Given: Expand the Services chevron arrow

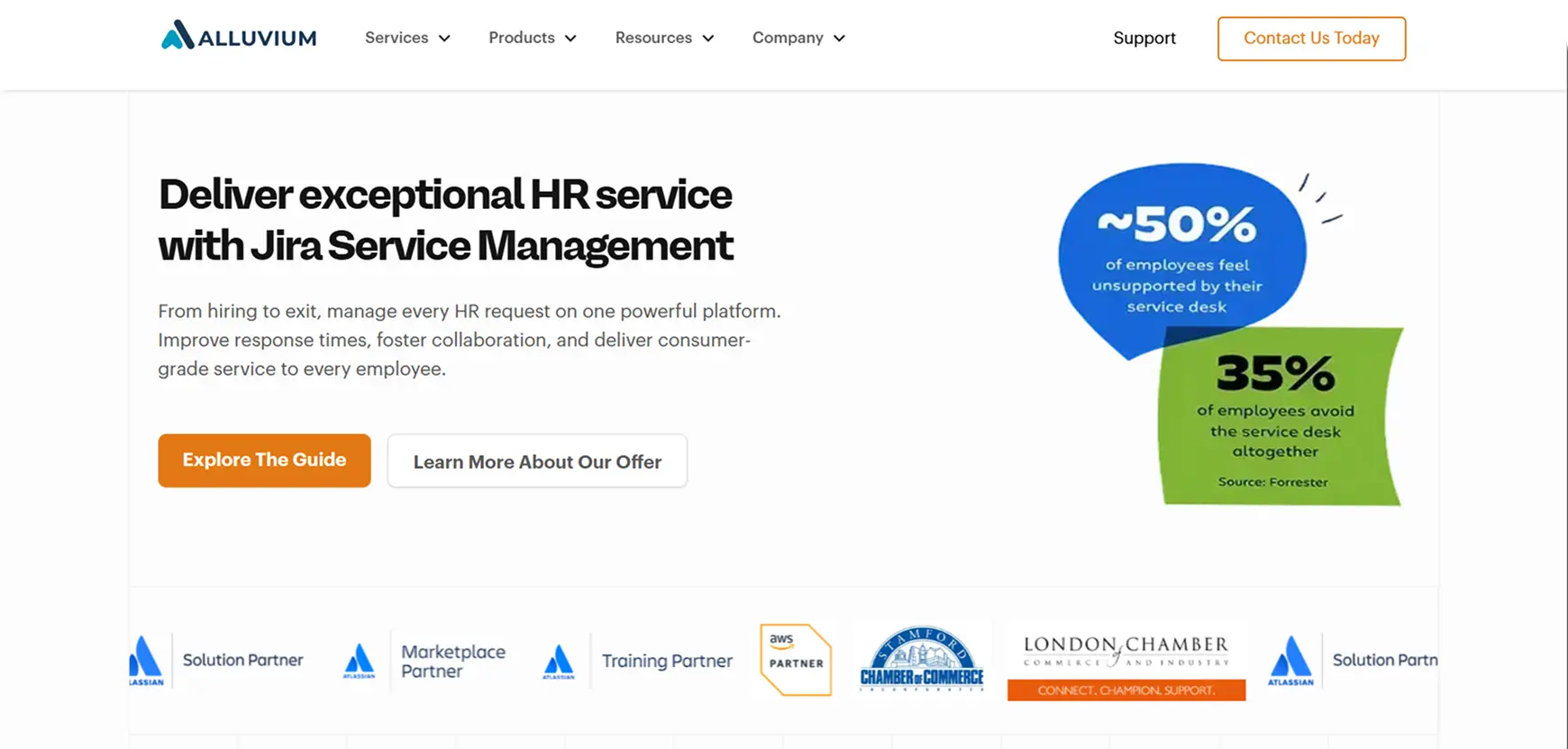Looking at the screenshot, I should [444, 39].
